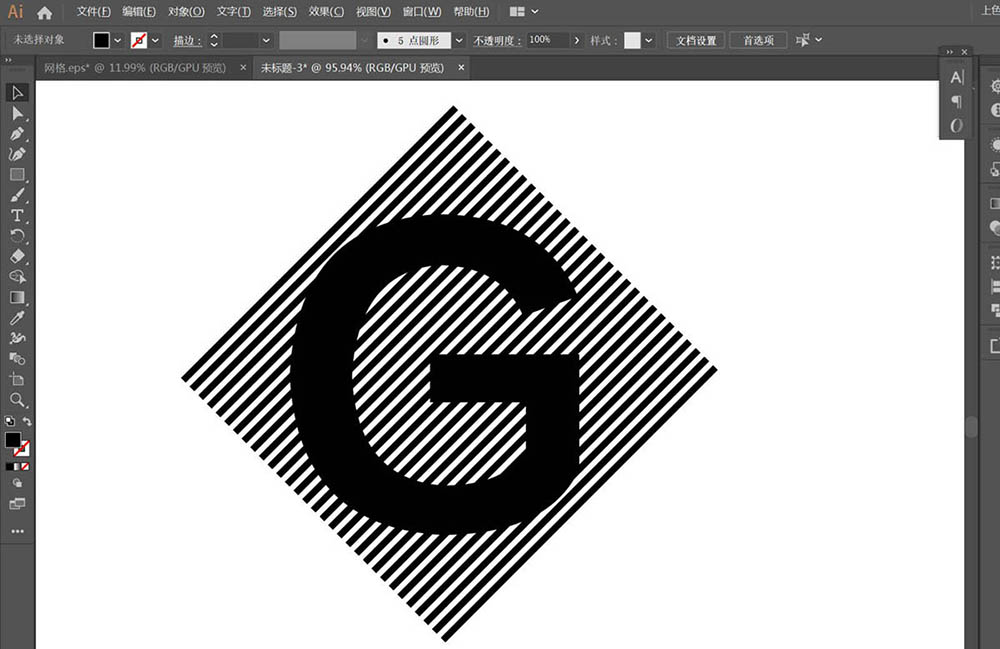The width and height of the screenshot is (1000, 649).
Task: Expand the opacity value arrow
Action: [x=577, y=40]
